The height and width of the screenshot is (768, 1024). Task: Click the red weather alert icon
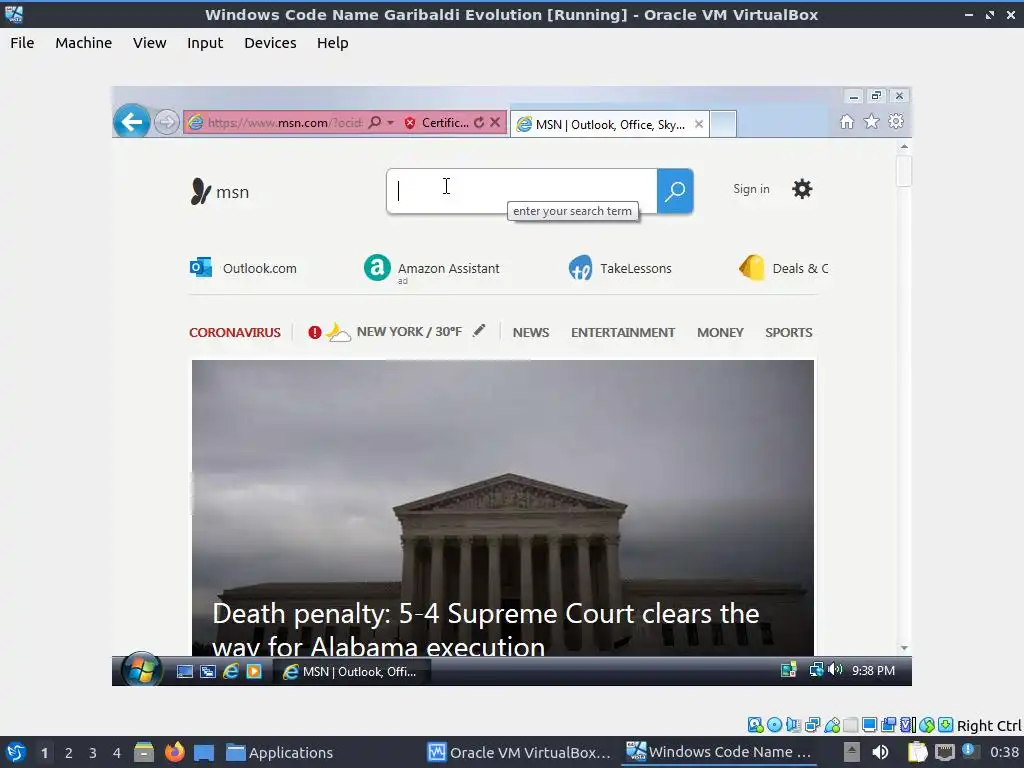315,332
